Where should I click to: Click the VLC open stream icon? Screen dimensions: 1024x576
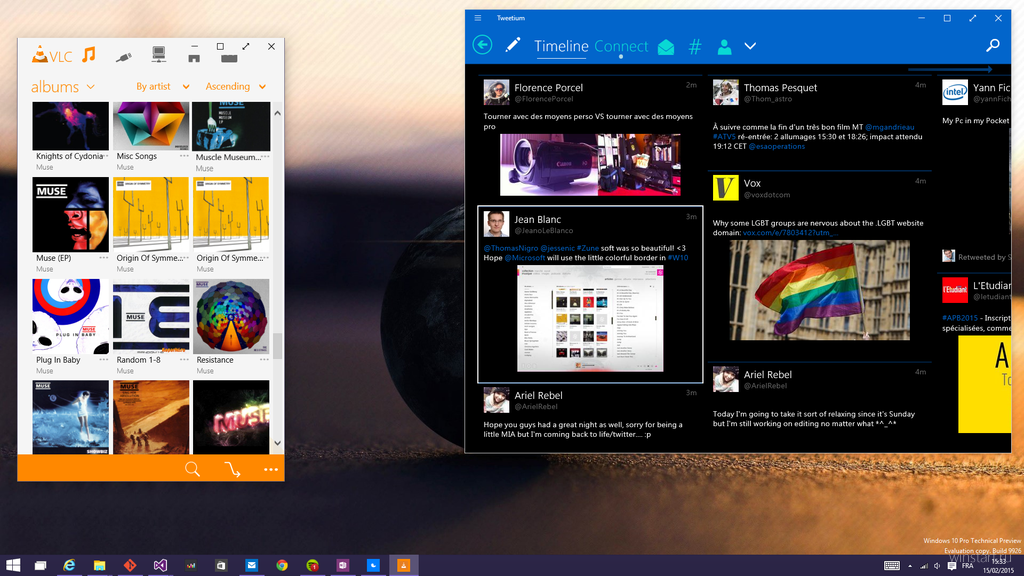[x=232, y=469]
